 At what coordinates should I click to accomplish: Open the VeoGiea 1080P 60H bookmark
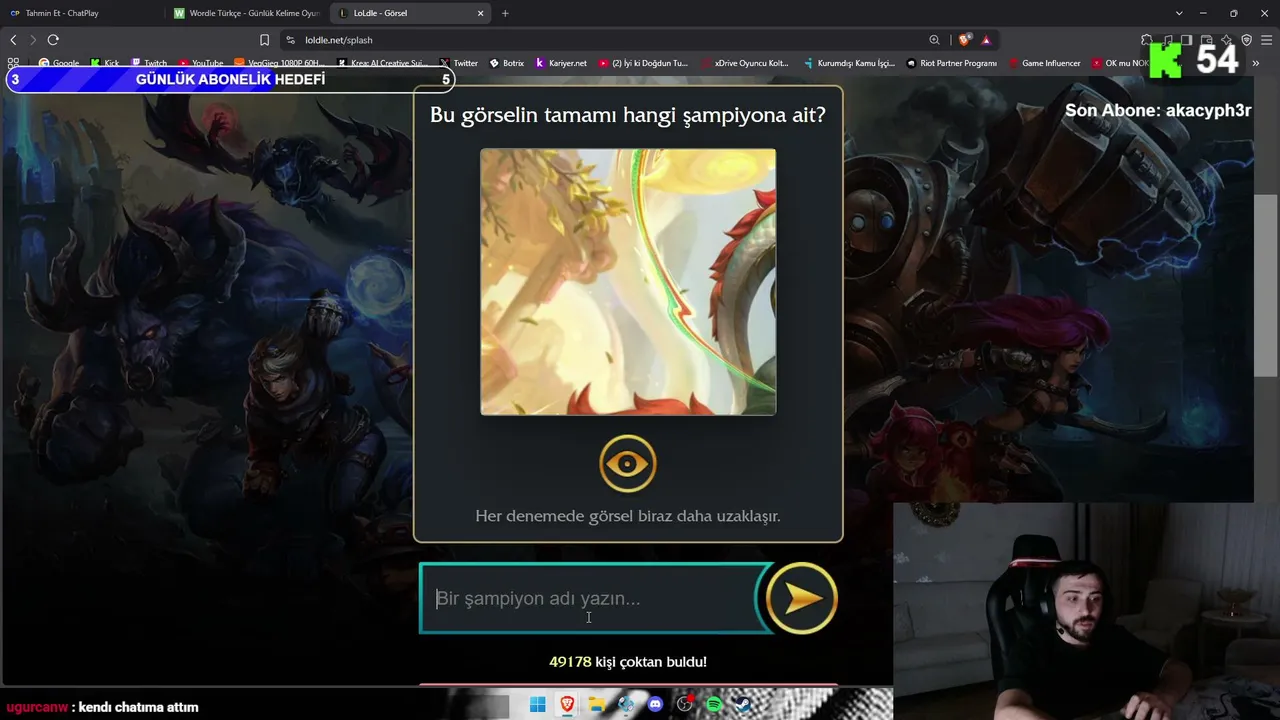pos(280,63)
